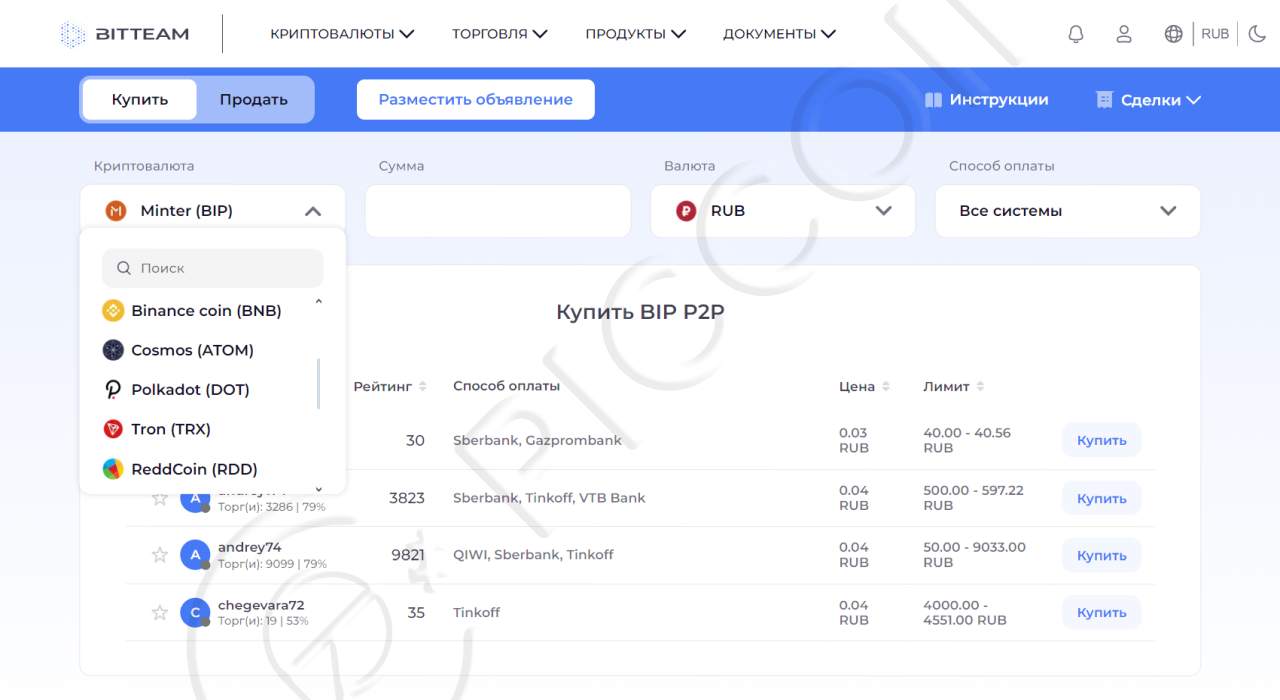This screenshot has width=1280, height=700.
Task: Click the Сделки list icon
Action: coord(1105,100)
